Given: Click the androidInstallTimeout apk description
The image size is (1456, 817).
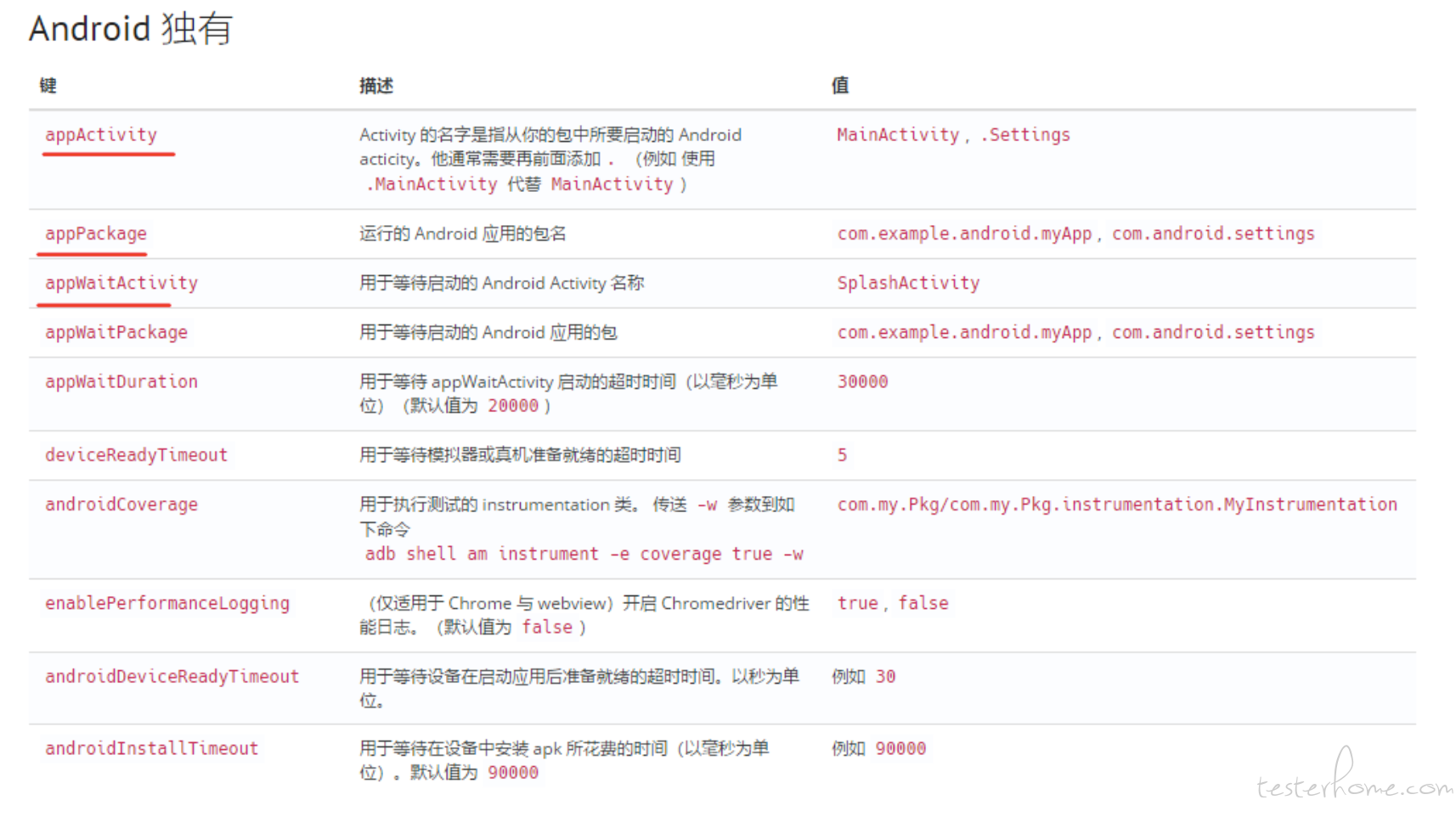Looking at the screenshot, I should [564, 760].
